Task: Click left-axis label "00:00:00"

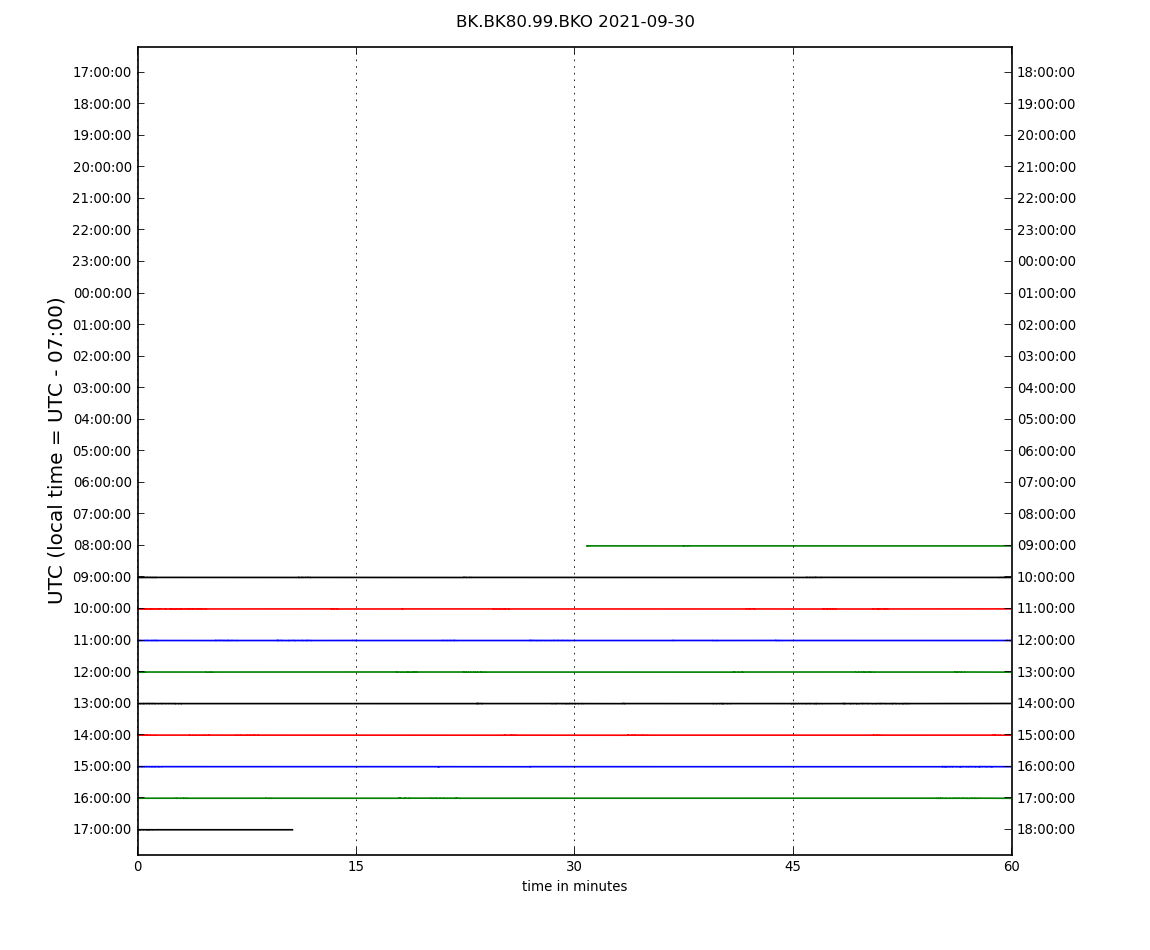Action: pyautogui.click(x=102, y=293)
